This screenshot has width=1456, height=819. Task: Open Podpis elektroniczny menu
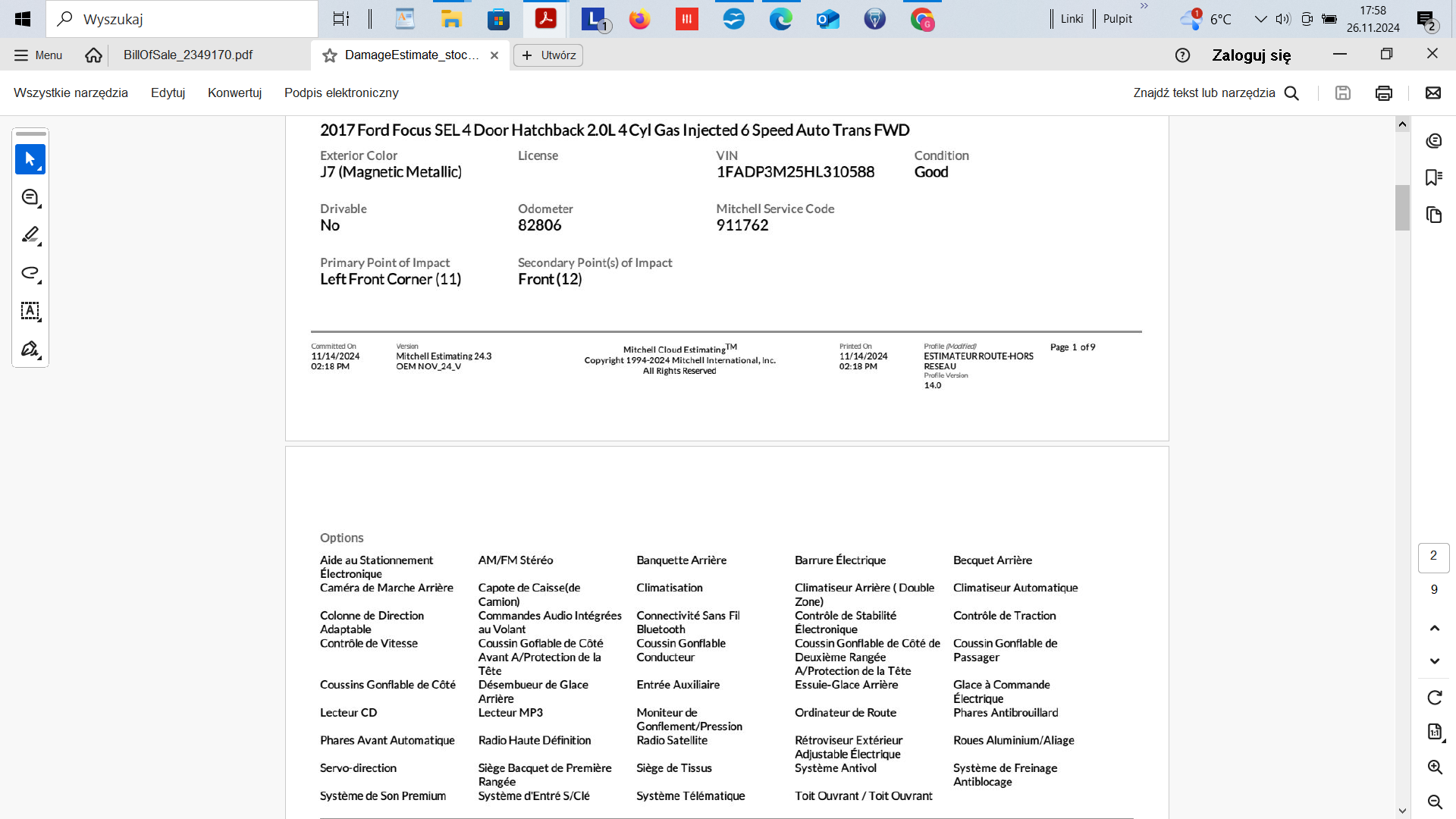tap(341, 93)
